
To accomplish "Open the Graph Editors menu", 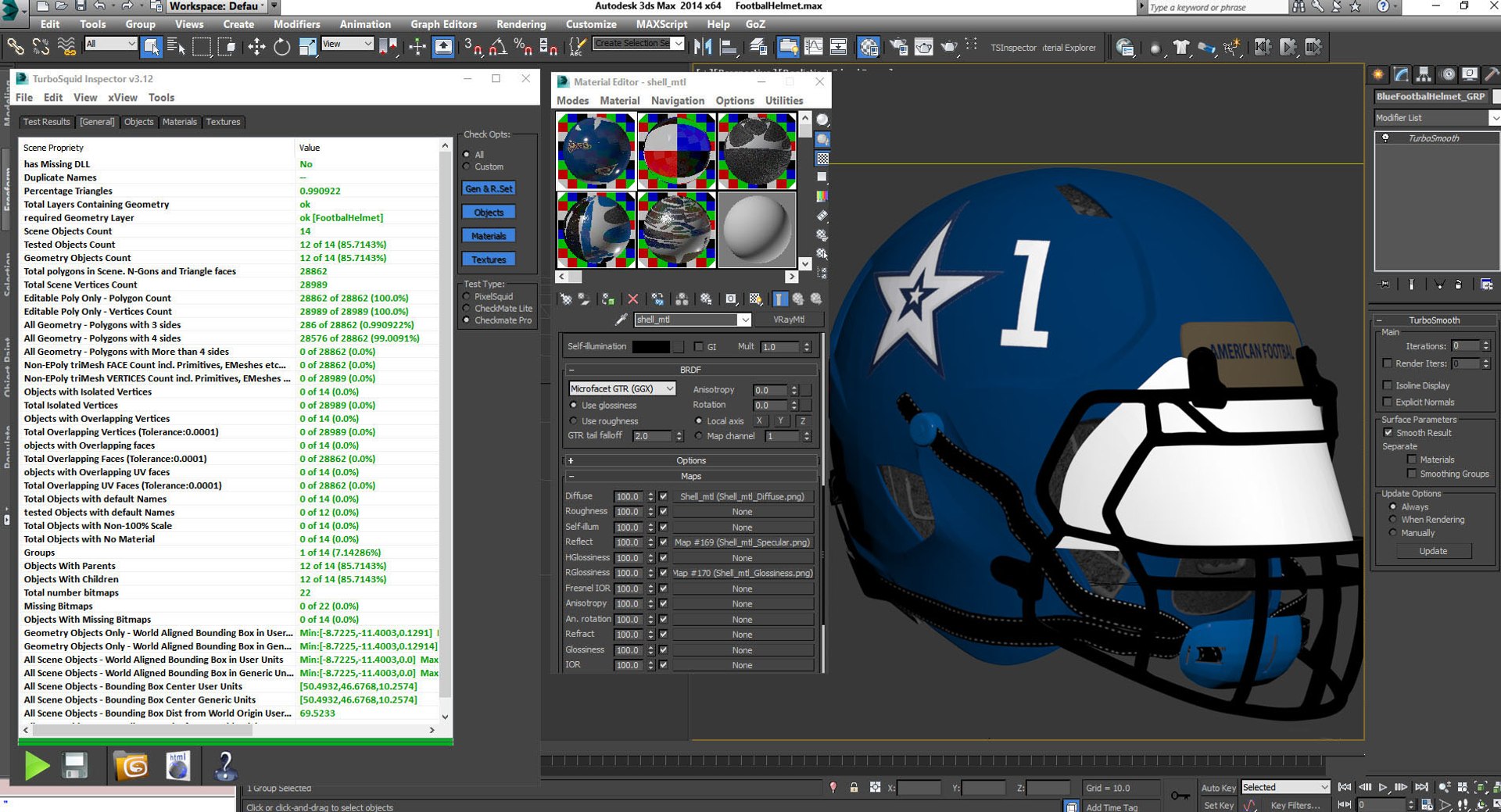I will pyautogui.click(x=443, y=24).
